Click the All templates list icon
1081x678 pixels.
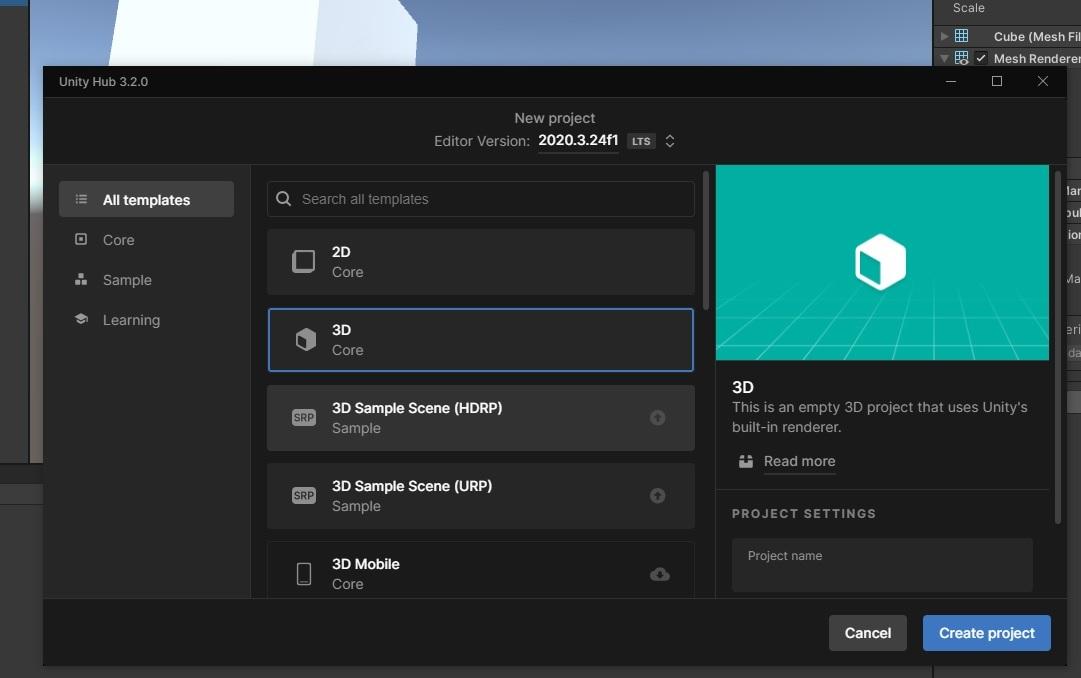[81, 199]
